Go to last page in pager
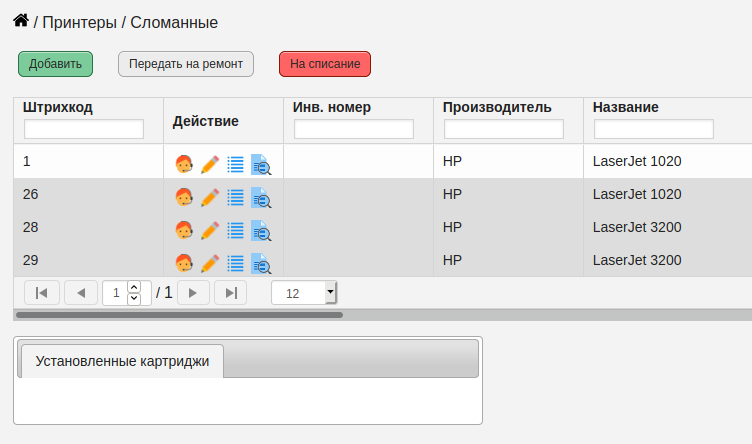The width and height of the screenshot is (752, 444). [231, 293]
